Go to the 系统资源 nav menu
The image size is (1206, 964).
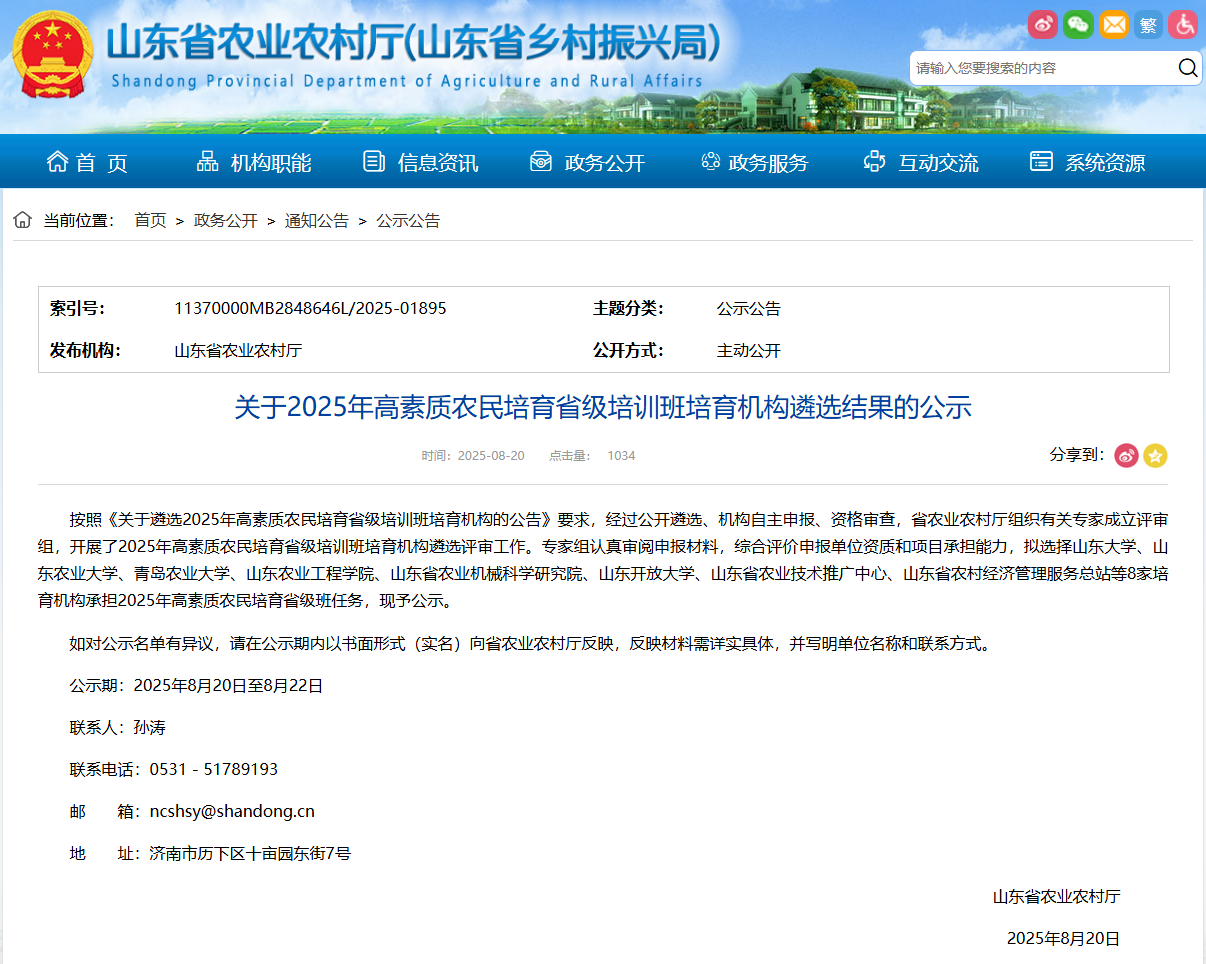click(x=1105, y=163)
